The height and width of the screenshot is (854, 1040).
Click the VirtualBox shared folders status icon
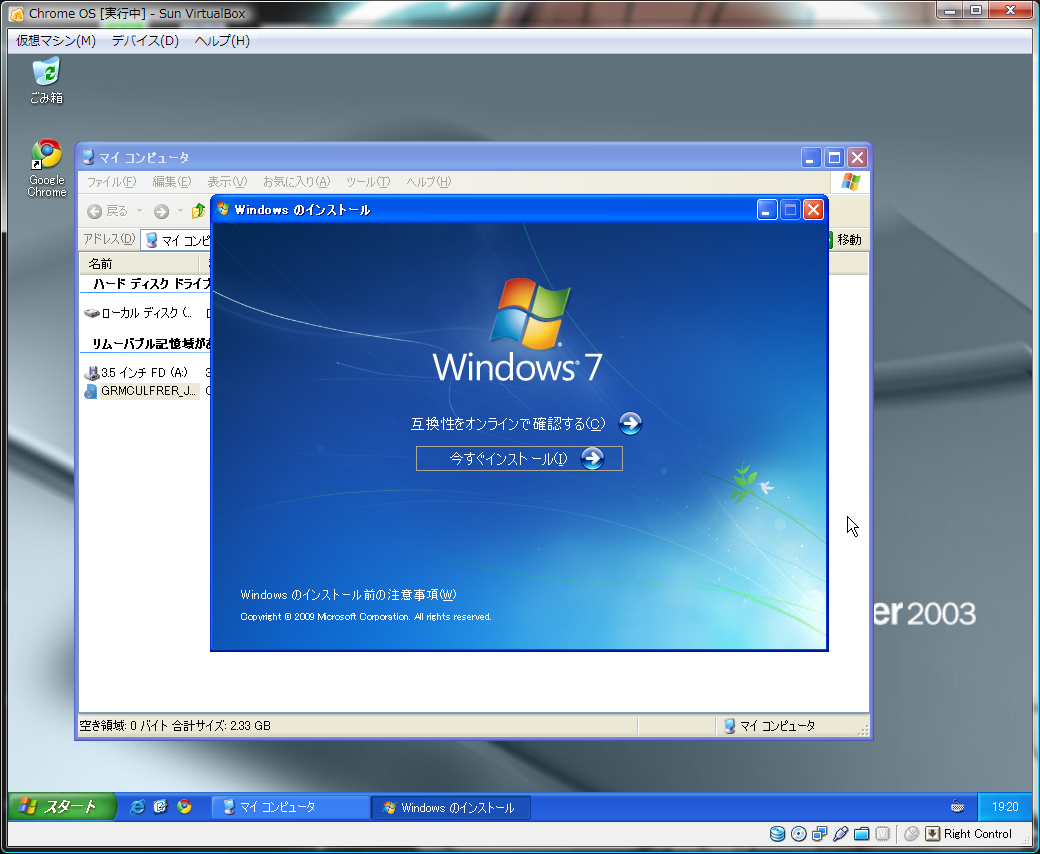pyautogui.click(x=862, y=833)
